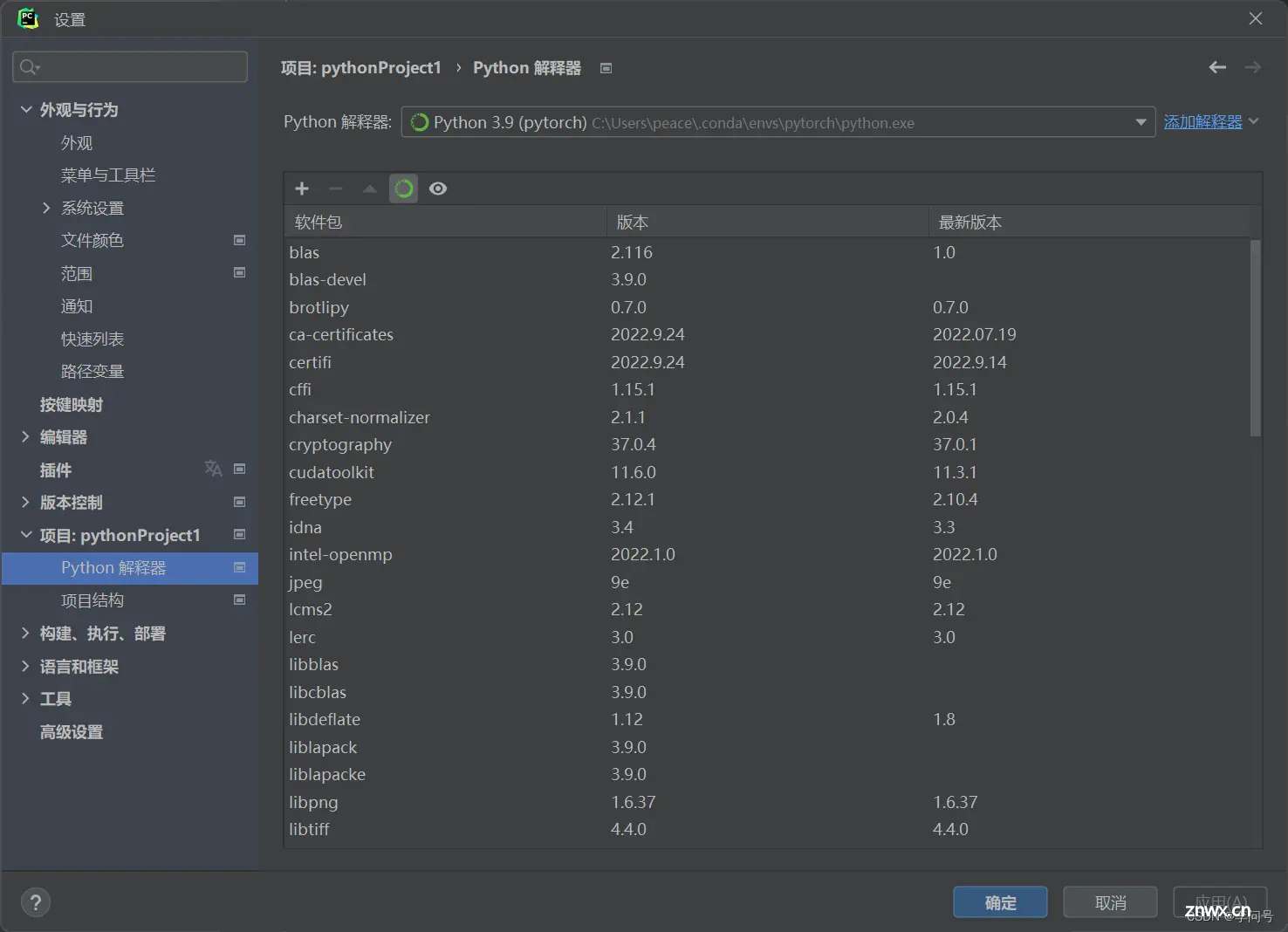Viewport: 1288px width, 932px height.
Task: Open the 菜单与工具栏 settings page
Action: pos(108,175)
